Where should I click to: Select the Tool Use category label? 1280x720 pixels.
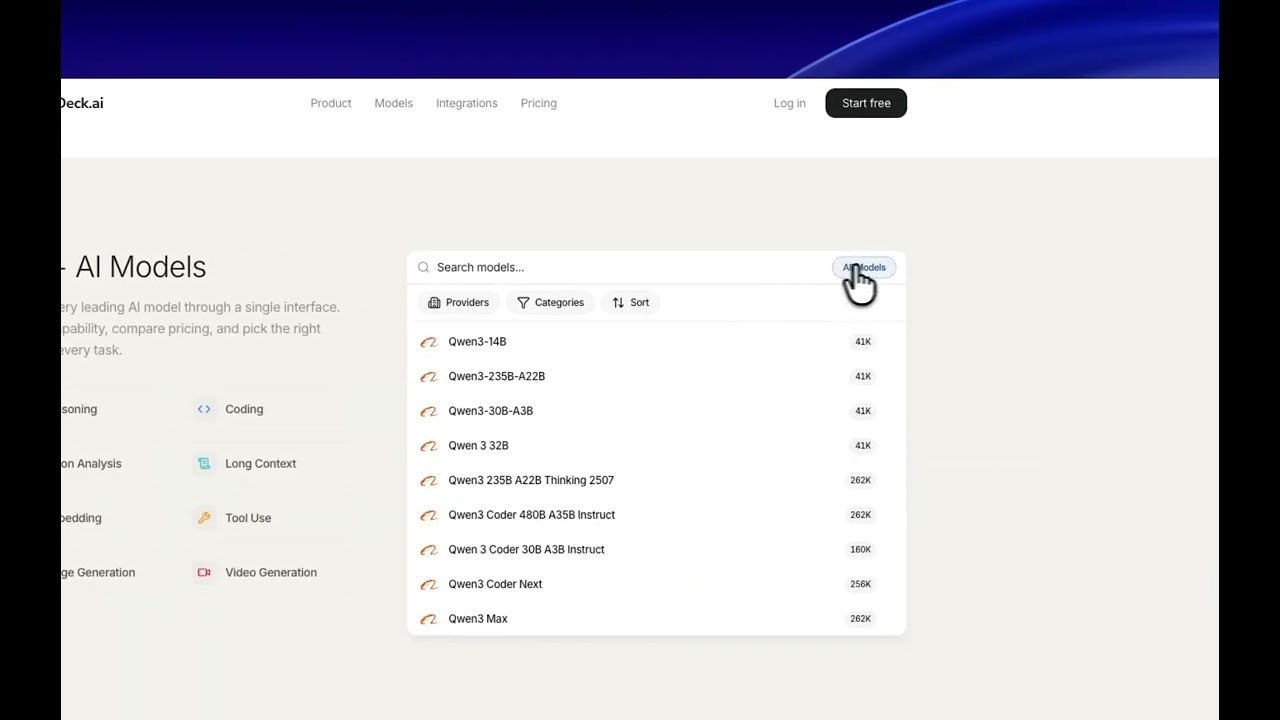(x=248, y=518)
